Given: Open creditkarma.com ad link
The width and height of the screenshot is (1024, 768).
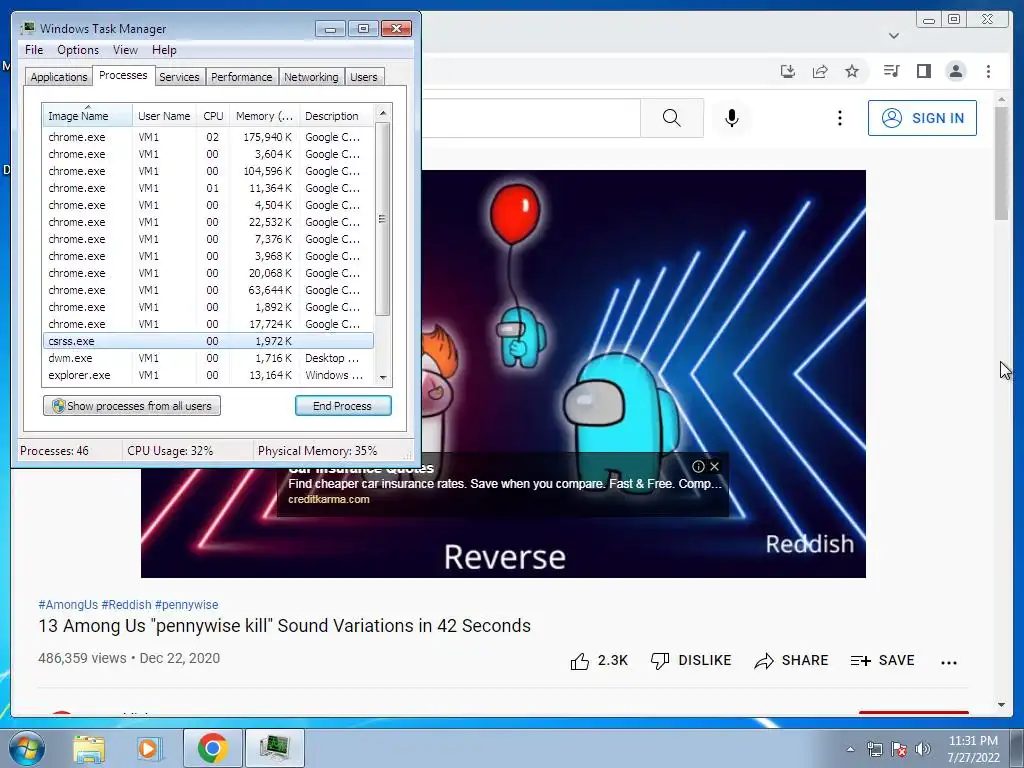Looking at the screenshot, I should point(328,499).
